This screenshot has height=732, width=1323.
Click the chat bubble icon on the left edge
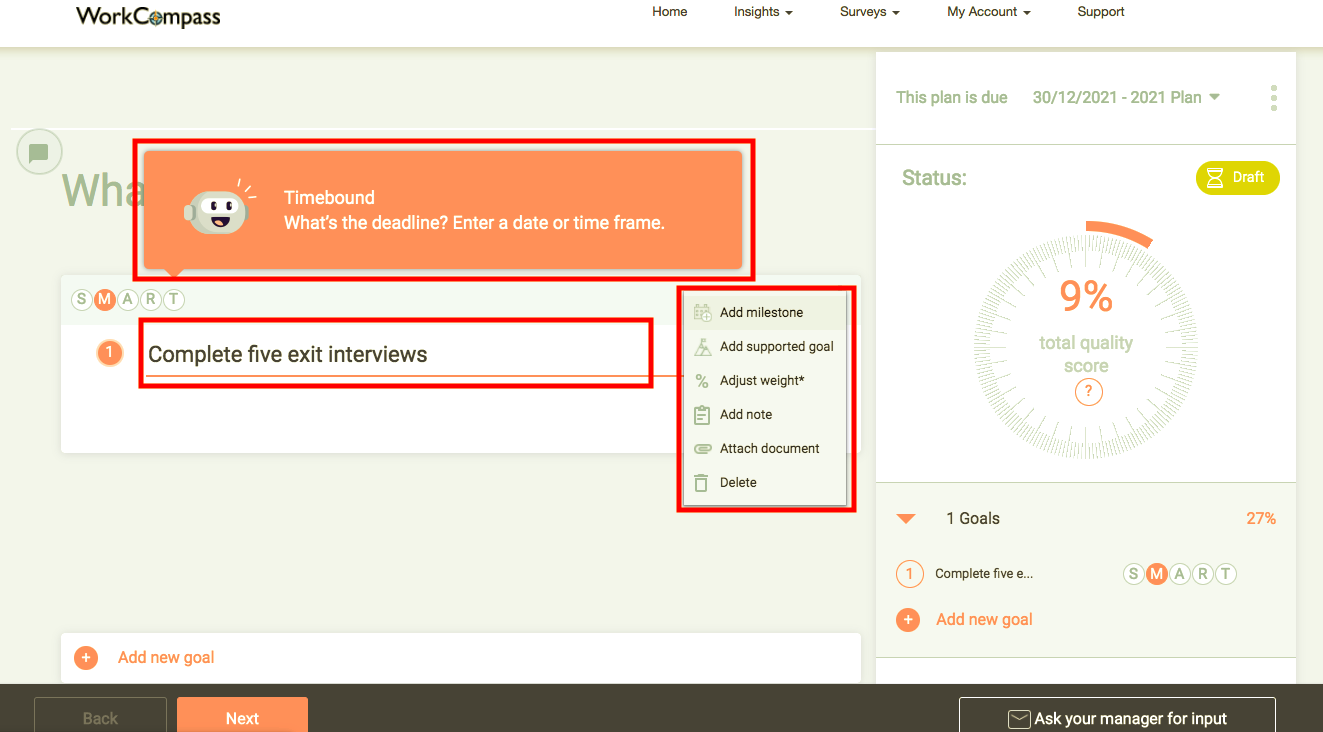38,151
